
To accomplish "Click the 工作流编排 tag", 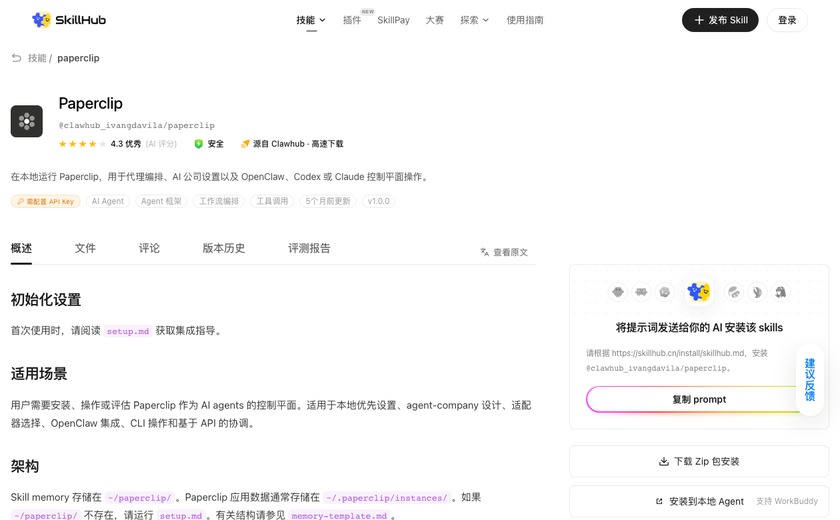I will (x=219, y=201).
